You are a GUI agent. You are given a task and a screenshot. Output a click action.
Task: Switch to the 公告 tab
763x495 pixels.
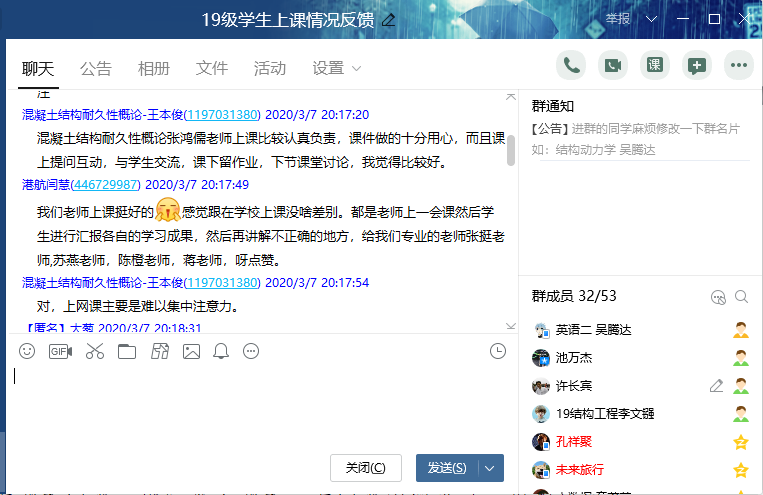pyautogui.click(x=96, y=68)
